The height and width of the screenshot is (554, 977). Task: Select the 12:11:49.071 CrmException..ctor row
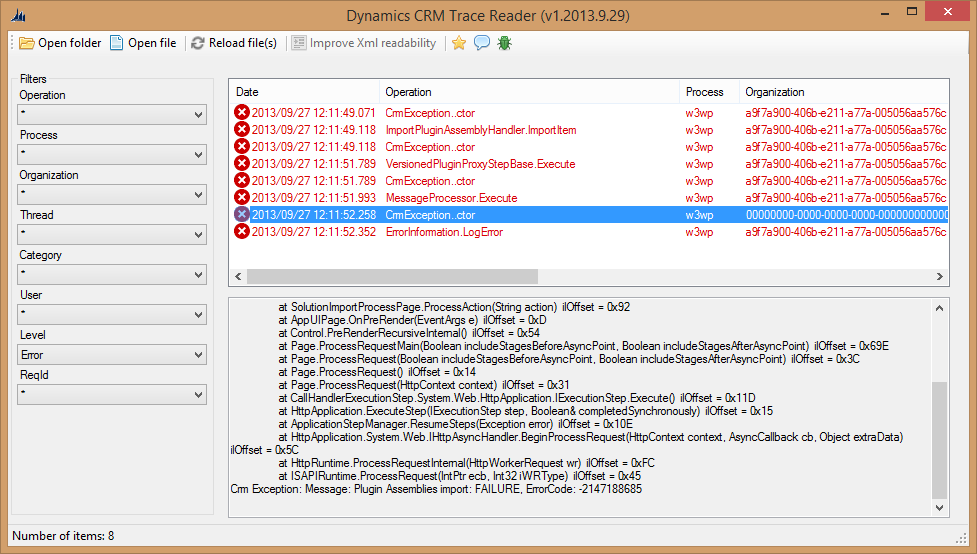(589, 113)
